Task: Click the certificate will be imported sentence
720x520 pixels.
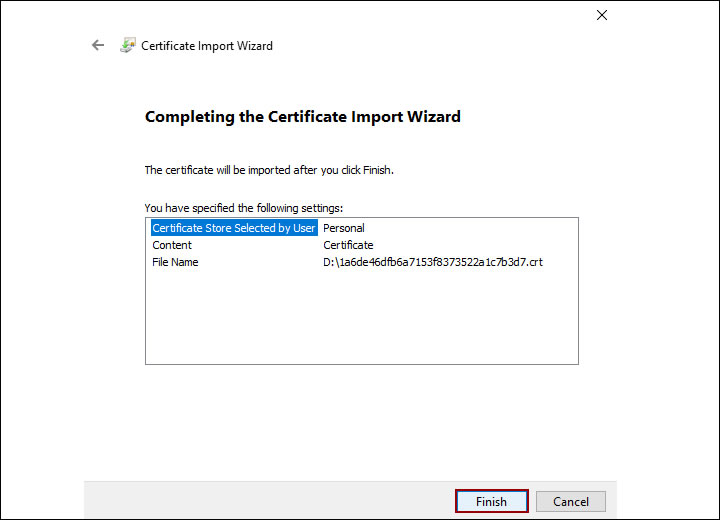Action: tap(269, 170)
